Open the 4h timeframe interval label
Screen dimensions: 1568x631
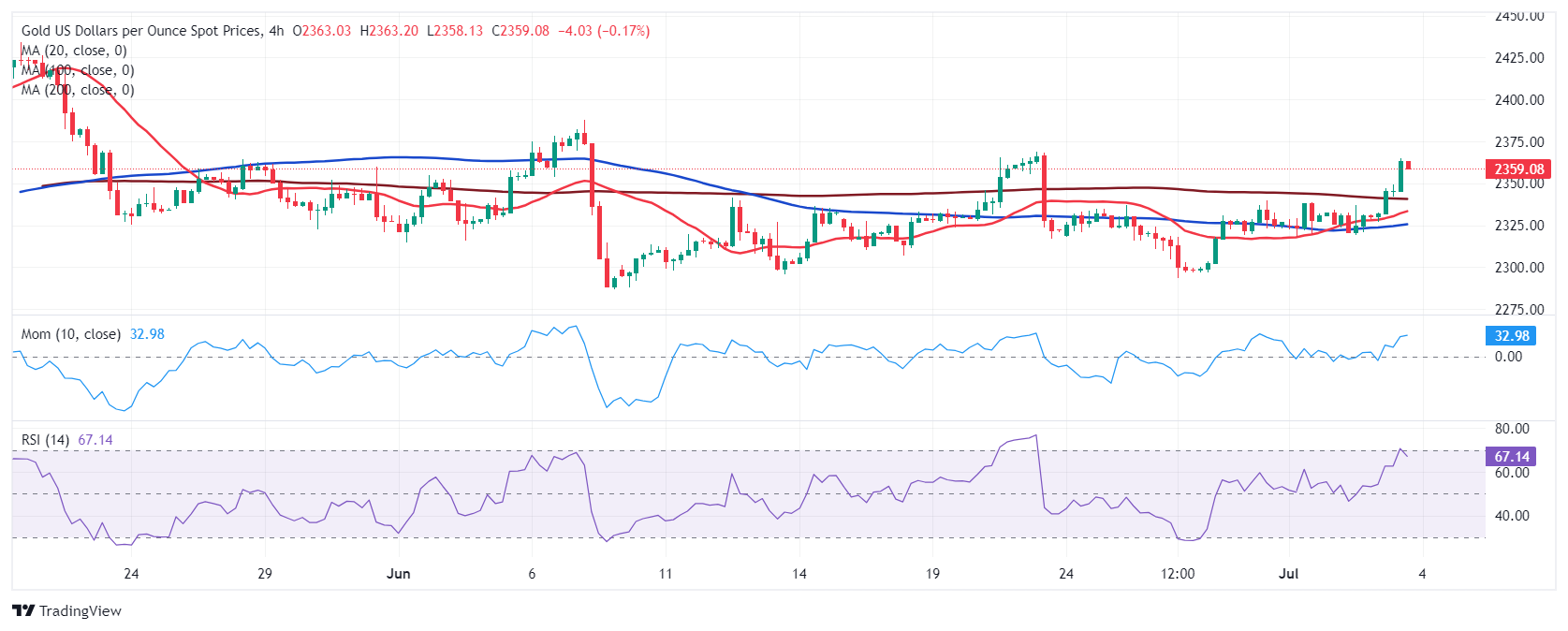(x=276, y=31)
